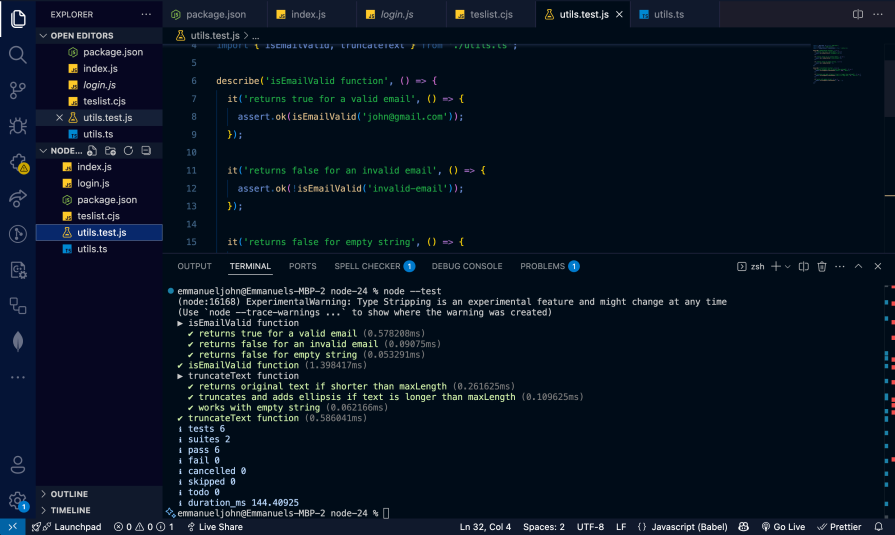Click the terminal scrollbar

tap(889, 400)
